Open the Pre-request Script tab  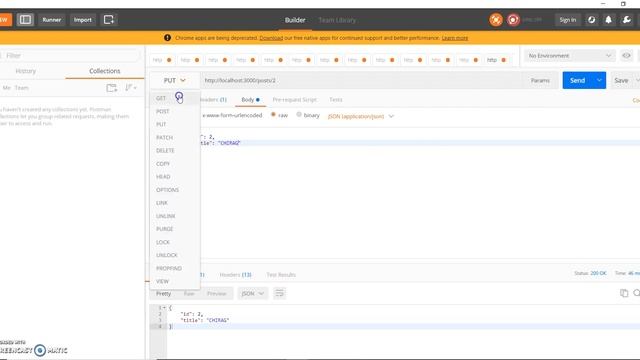(294, 100)
